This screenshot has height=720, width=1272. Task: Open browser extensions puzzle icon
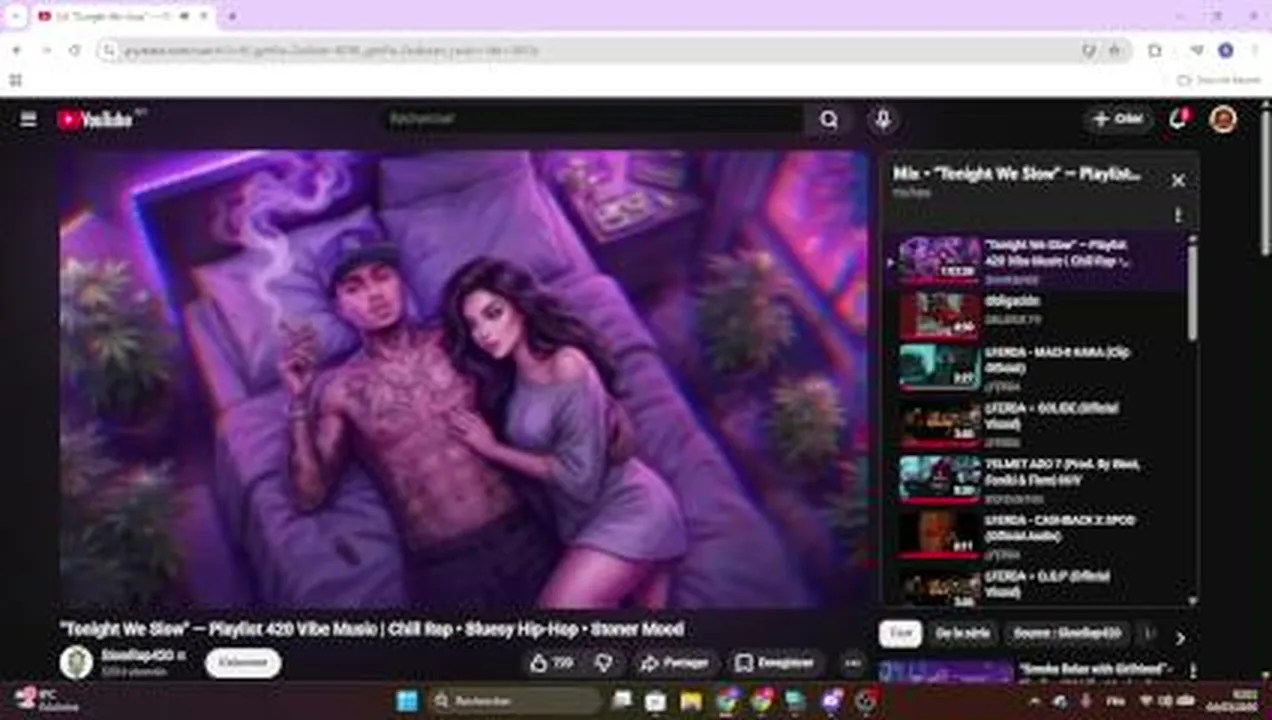(1155, 50)
